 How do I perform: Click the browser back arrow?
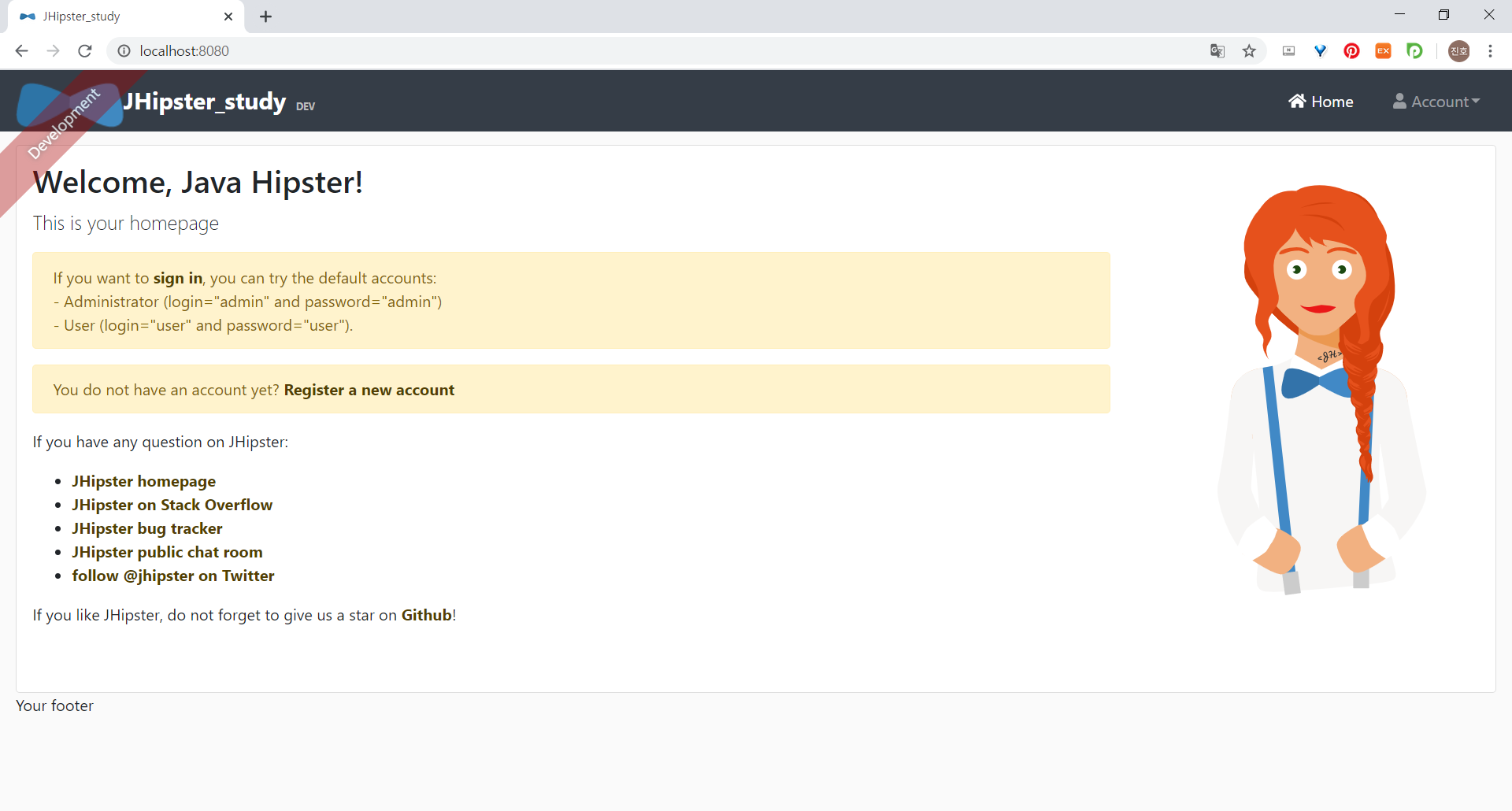click(21, 51)
